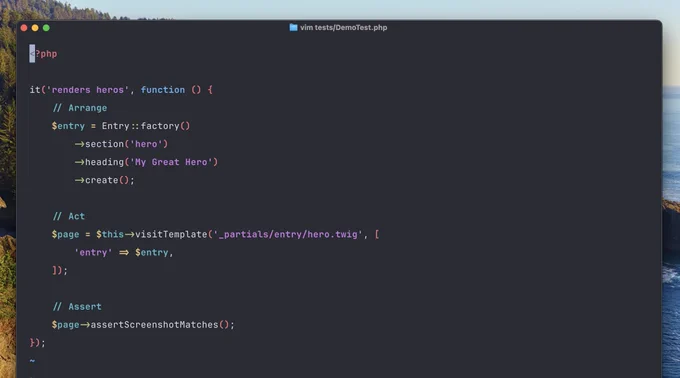Click the first '$entry' variable assignment
This screenshot has width=680, height=378.
[x=68, y=126]
